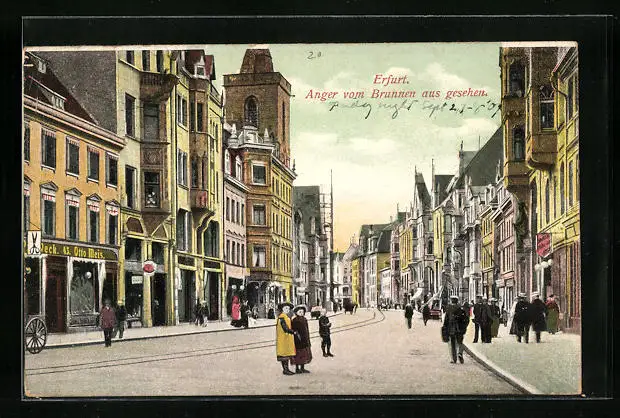This screenshot has width=620, height=418.
Task: Select the woman in the dark red dress
Action: (301, 339)
